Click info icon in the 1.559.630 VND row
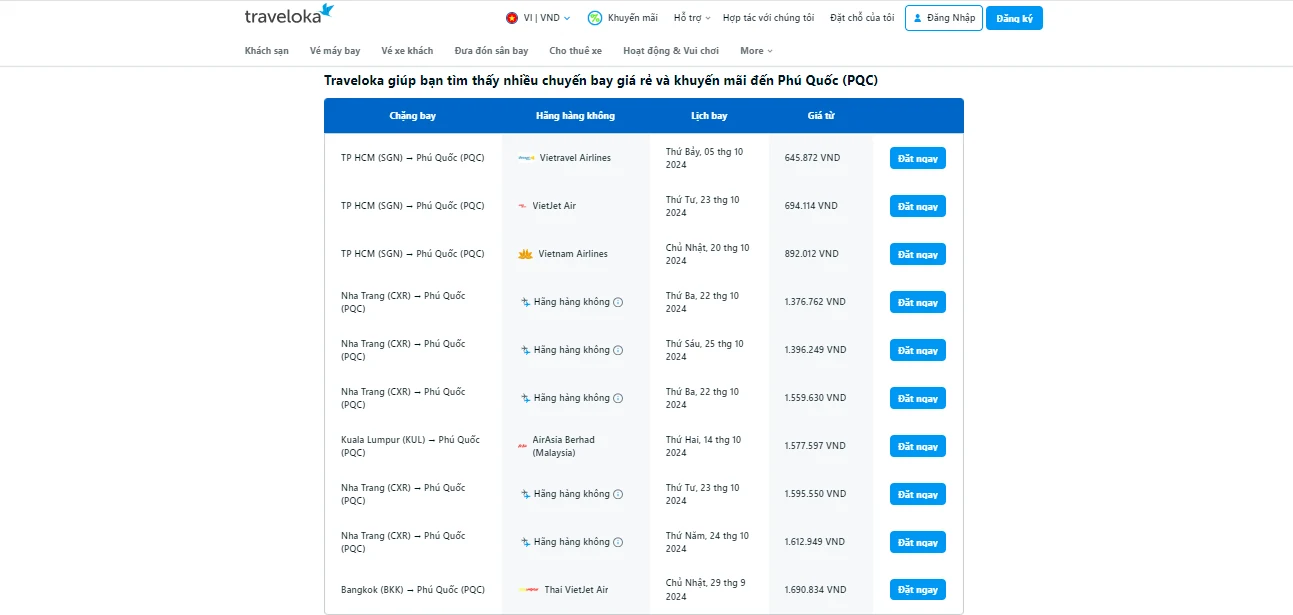The image size is (1293, 615). point(618,398)
